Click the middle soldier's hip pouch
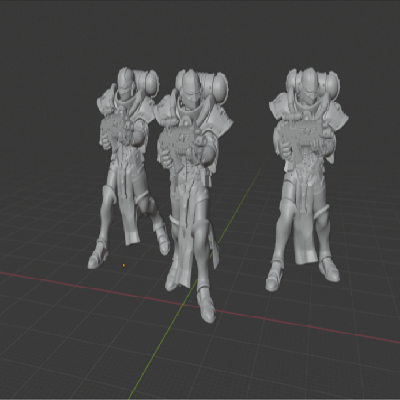This screenshot has height=400, width=400. [208, 178]
